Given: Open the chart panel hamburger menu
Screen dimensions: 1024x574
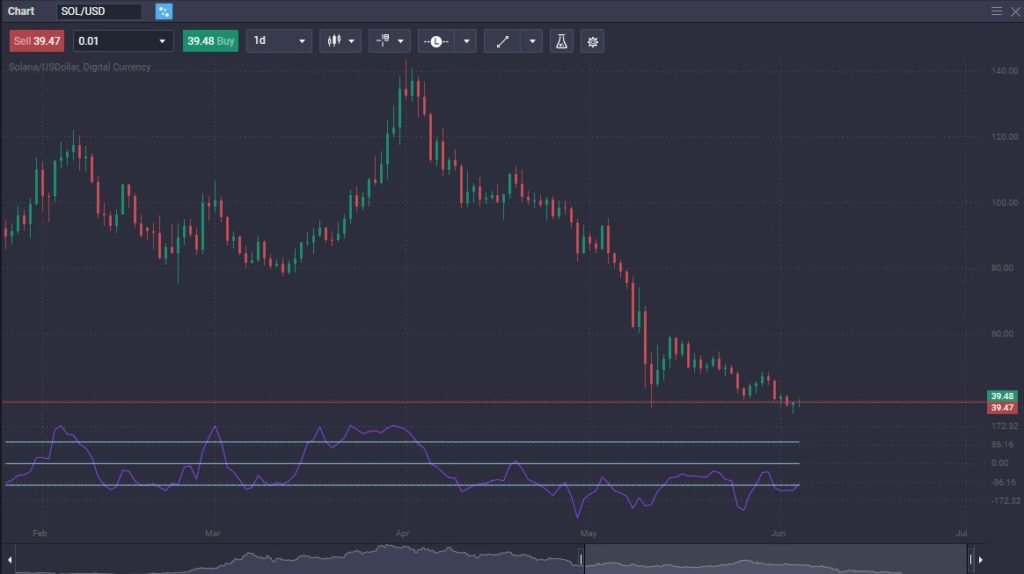Looking at the screenshot, I should click(996, 11).
